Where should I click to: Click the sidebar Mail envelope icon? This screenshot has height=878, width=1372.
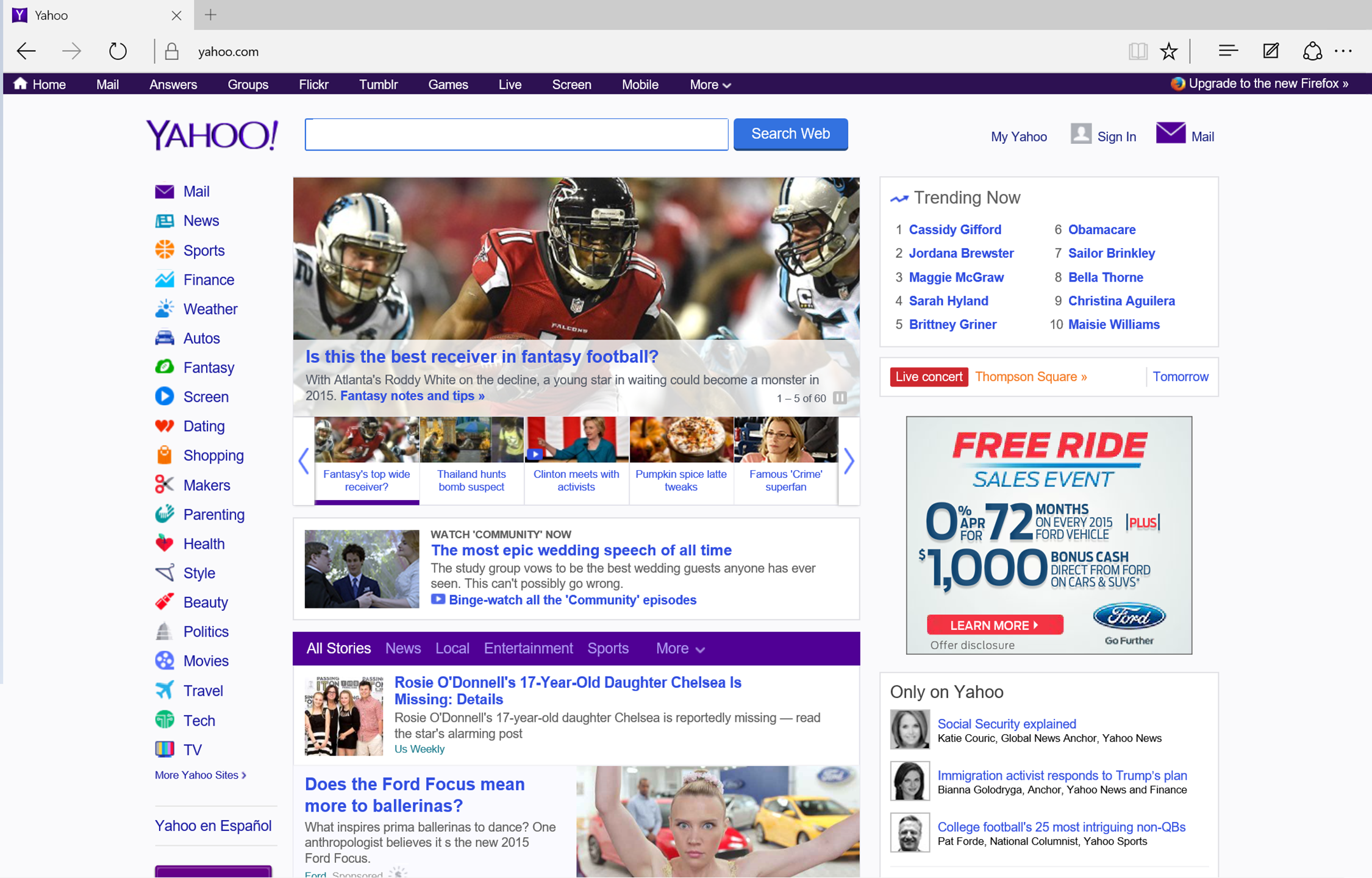coord(164,191)
